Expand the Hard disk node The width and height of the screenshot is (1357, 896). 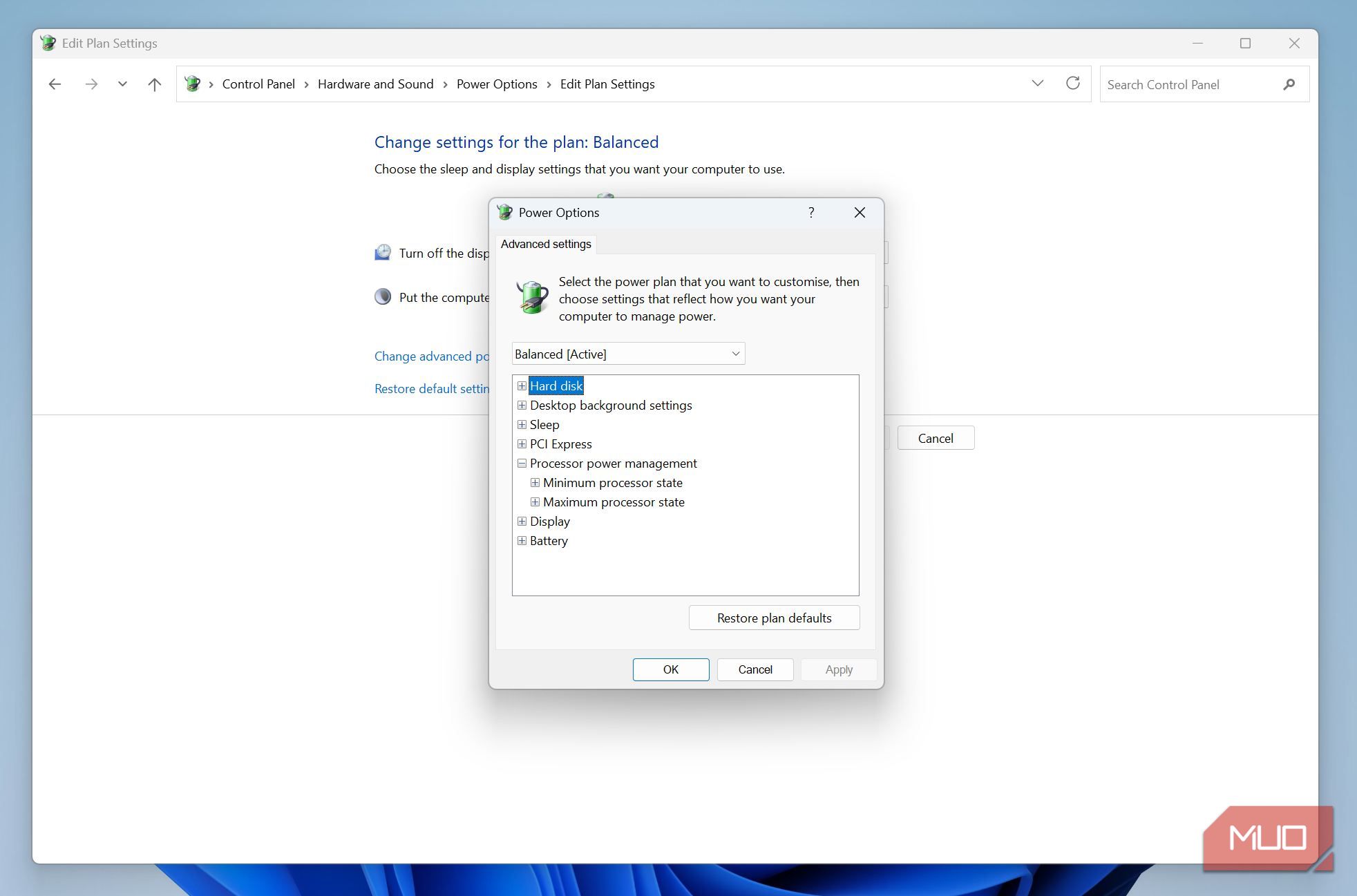pos(522,386)
